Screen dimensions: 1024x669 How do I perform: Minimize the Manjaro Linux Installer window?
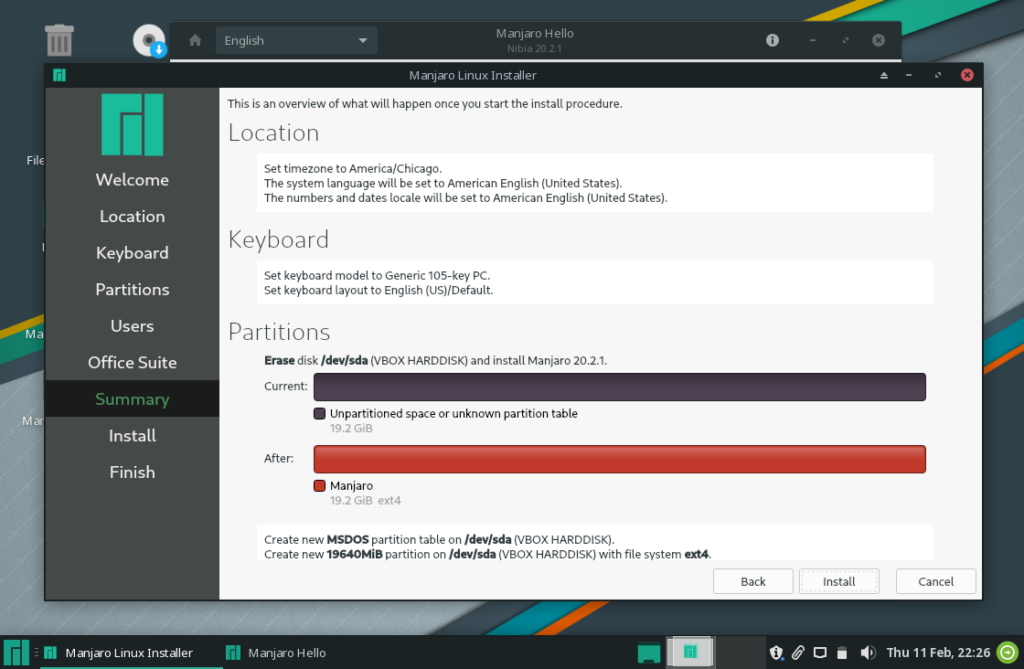908,75
